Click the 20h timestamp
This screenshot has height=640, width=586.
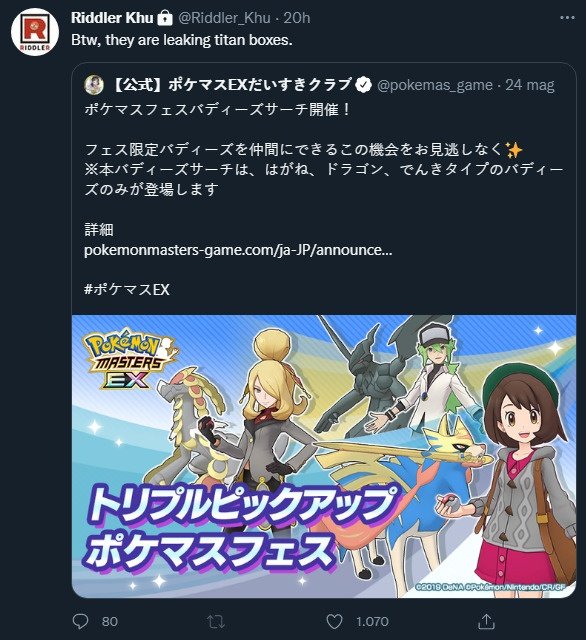pos(297,18)
